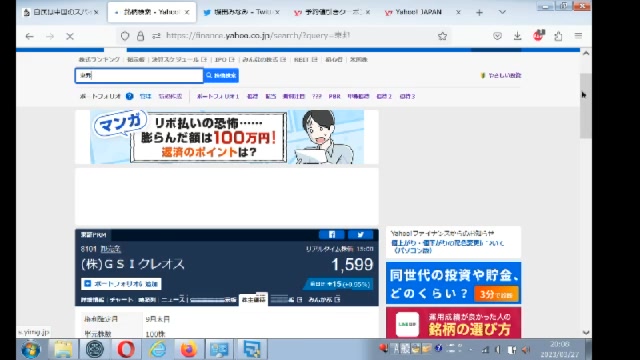
Task: Open the 詳細情報 stock tab
Action: pyautogui.click(x=92, y=300)
